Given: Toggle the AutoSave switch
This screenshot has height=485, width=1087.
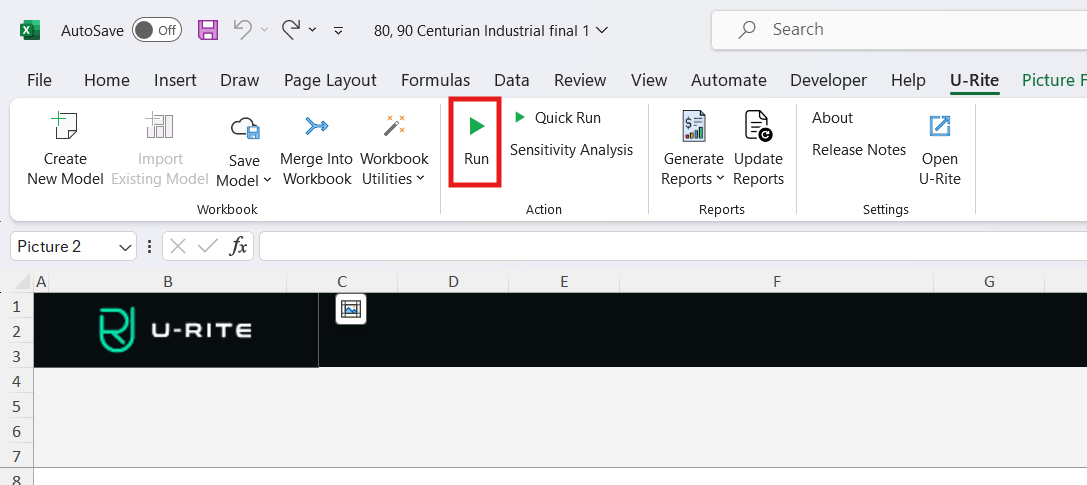Looking at the screenshot, I should pos(157,30).
